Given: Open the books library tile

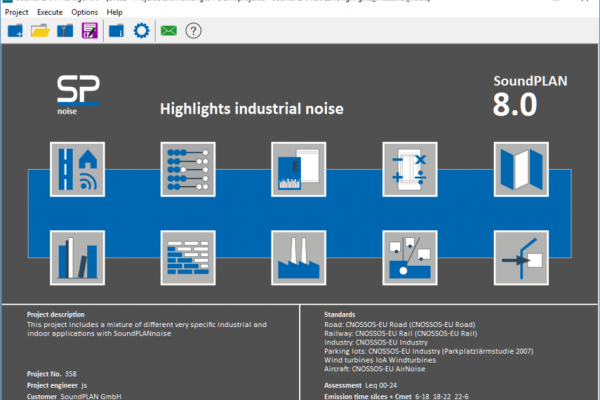Looking at the screenshot, I should pyautogui.click(x=77, y=258).
